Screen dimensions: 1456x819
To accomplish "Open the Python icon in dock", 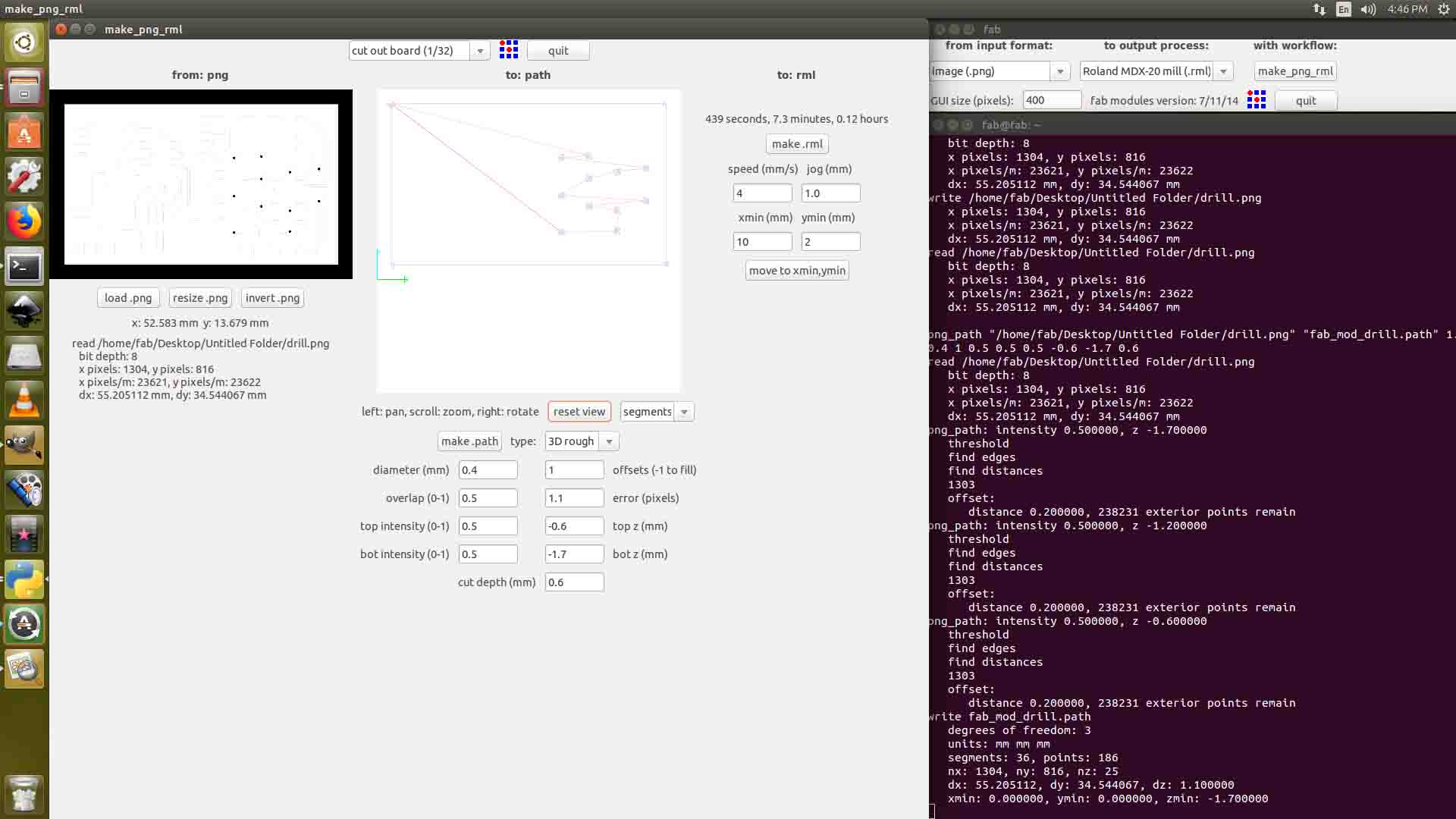I will pyautogui.click(x=24, y=579).
